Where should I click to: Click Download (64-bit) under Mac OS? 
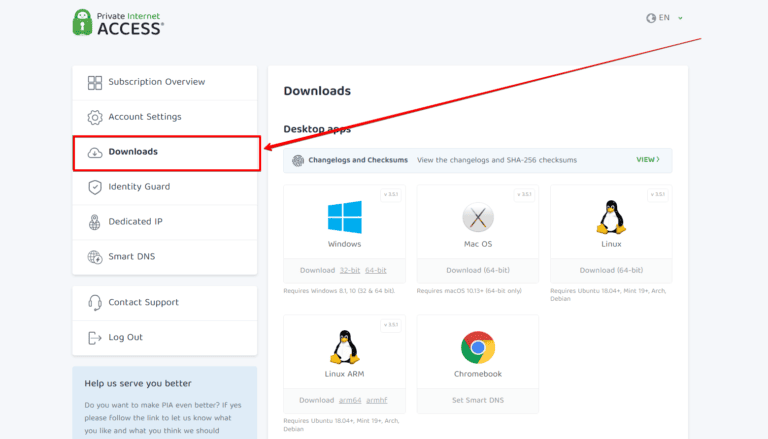pyautogui.click(x=478, y=270)
